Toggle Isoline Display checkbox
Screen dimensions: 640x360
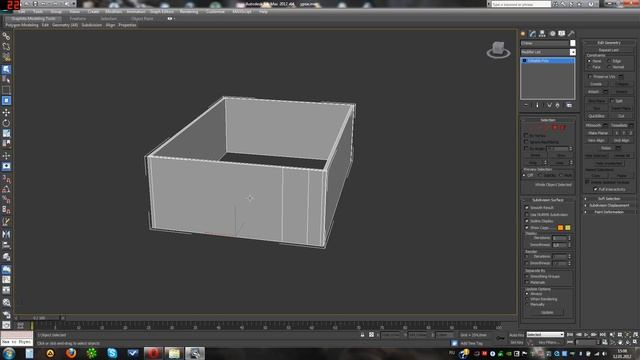pos(527,221)
